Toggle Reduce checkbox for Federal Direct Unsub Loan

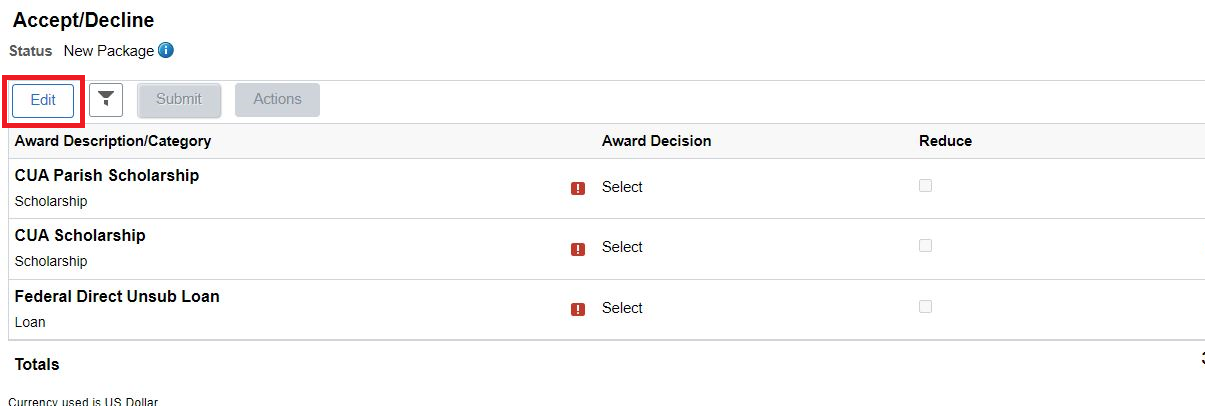tap(925, 306)
